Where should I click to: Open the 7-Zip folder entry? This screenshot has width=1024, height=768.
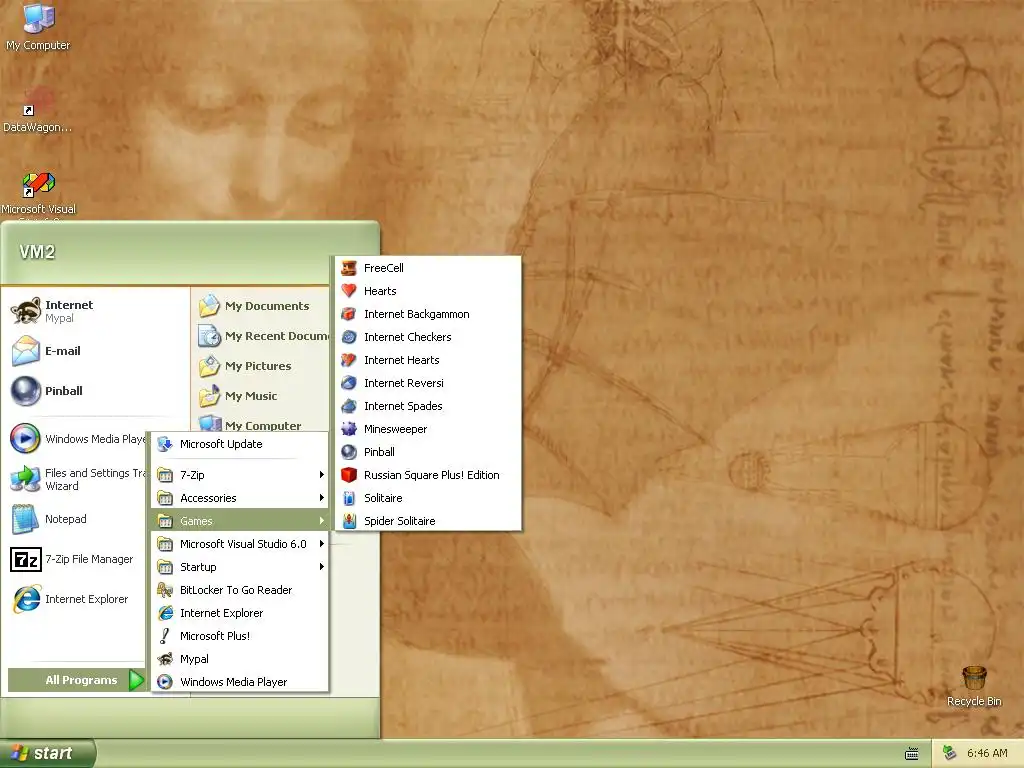240,475
